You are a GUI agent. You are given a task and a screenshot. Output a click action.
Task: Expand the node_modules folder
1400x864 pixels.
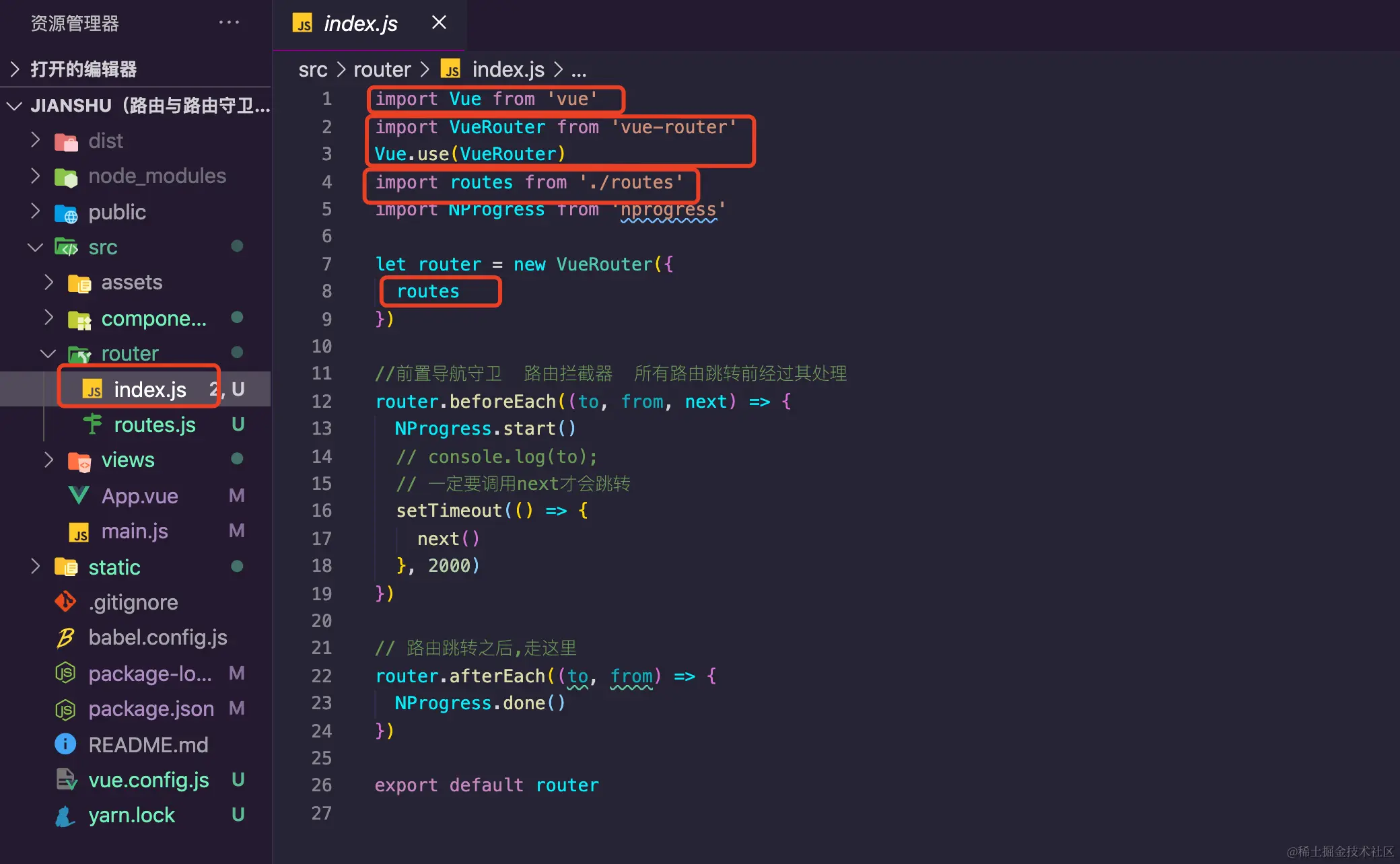(x=36, y=176)
